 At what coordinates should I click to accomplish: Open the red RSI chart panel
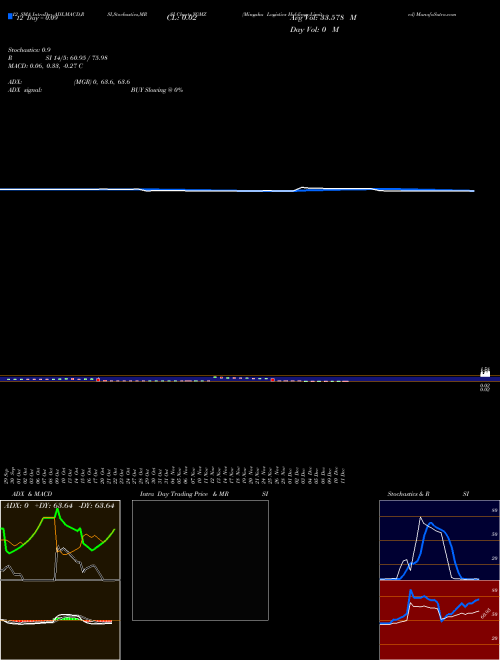(439, 620)
